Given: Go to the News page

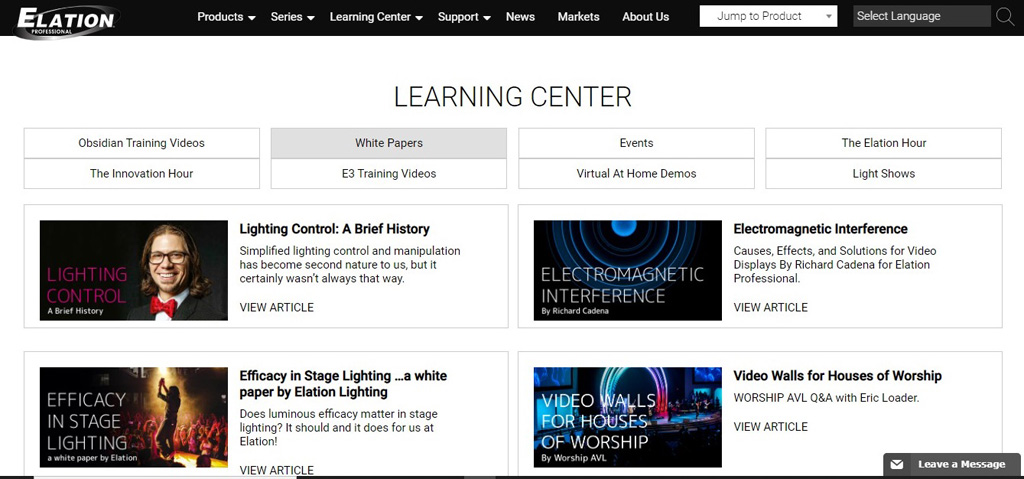Looking at the screenshot, I should [x=520, y=17].
